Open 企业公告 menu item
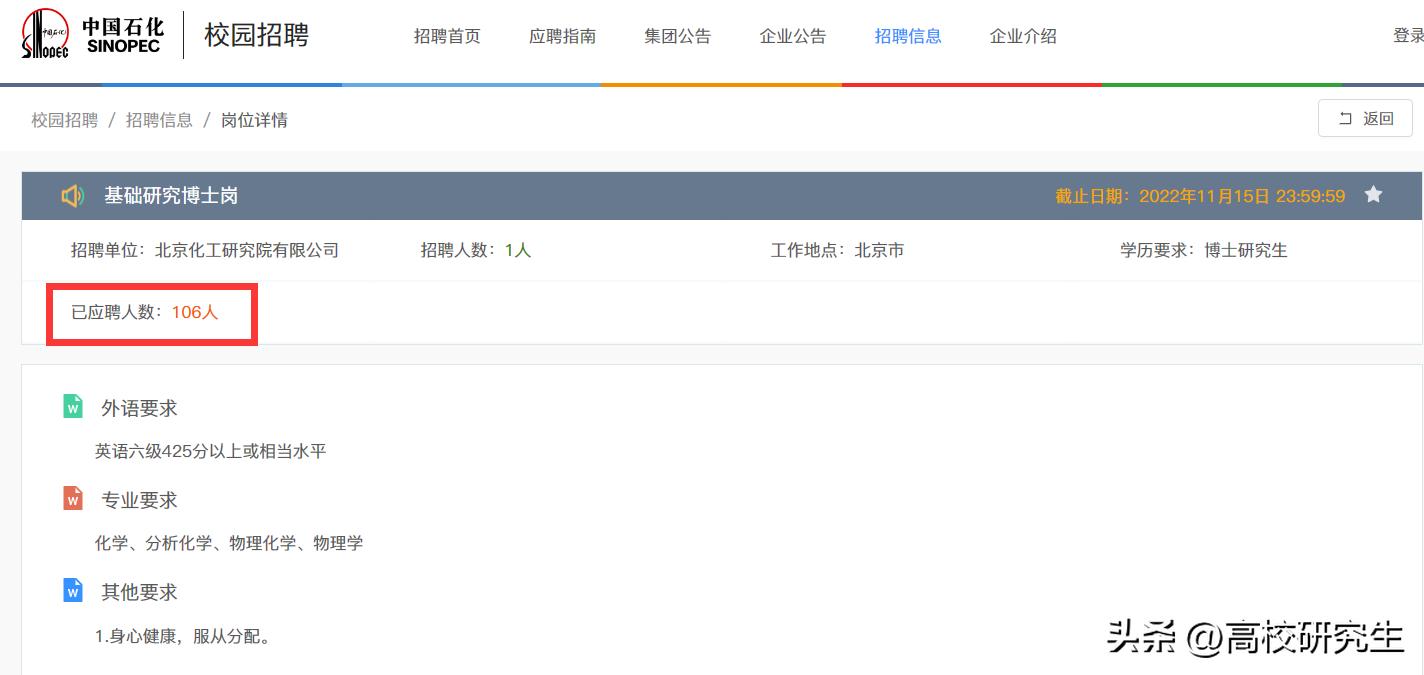The width and height of the screenshot is (1424, 675). 793,36
